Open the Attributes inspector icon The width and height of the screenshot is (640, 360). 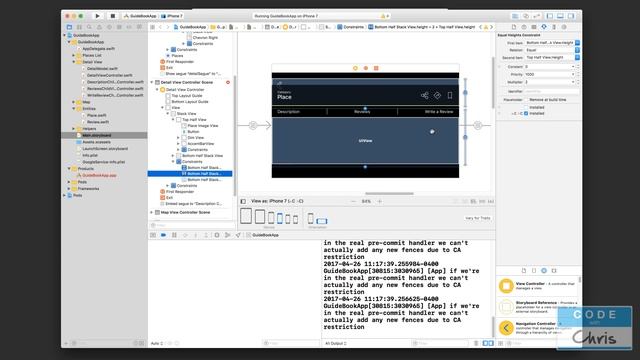544,27
